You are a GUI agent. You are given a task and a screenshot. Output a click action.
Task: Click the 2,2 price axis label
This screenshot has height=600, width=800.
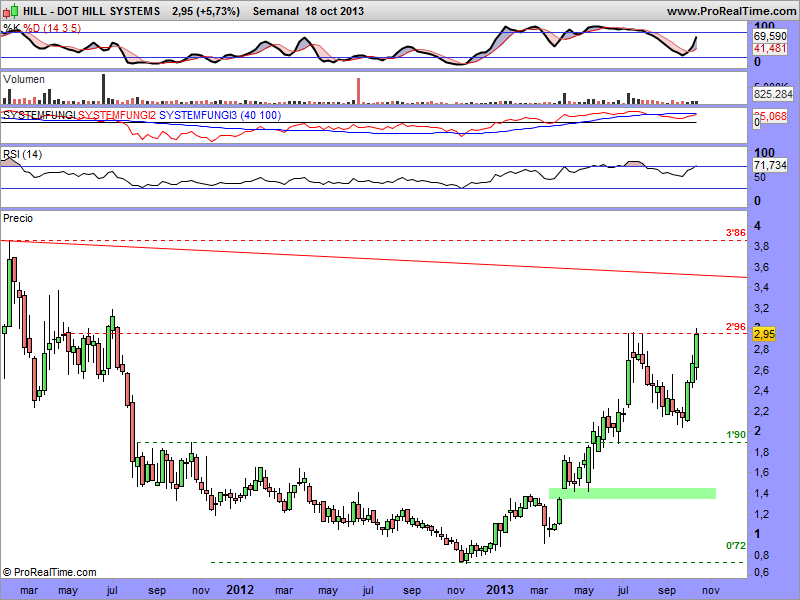[762, 411]
